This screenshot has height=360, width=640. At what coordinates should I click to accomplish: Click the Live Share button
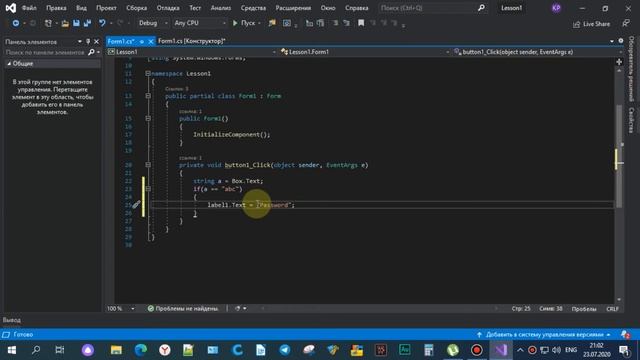(x=591, y=24)
